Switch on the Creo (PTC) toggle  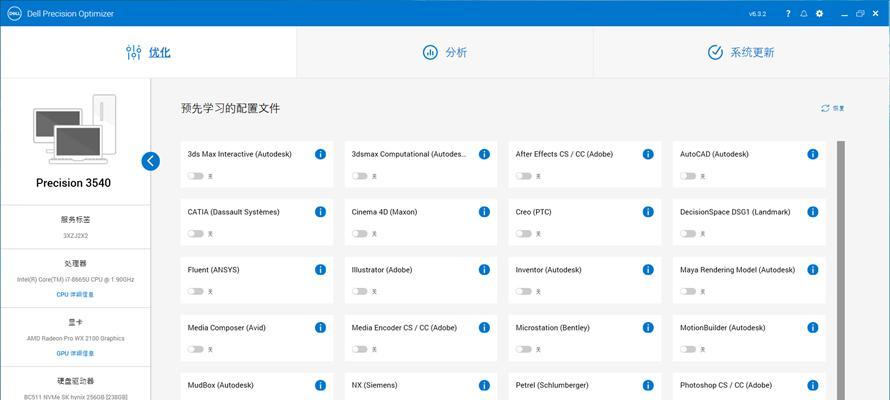523,234
